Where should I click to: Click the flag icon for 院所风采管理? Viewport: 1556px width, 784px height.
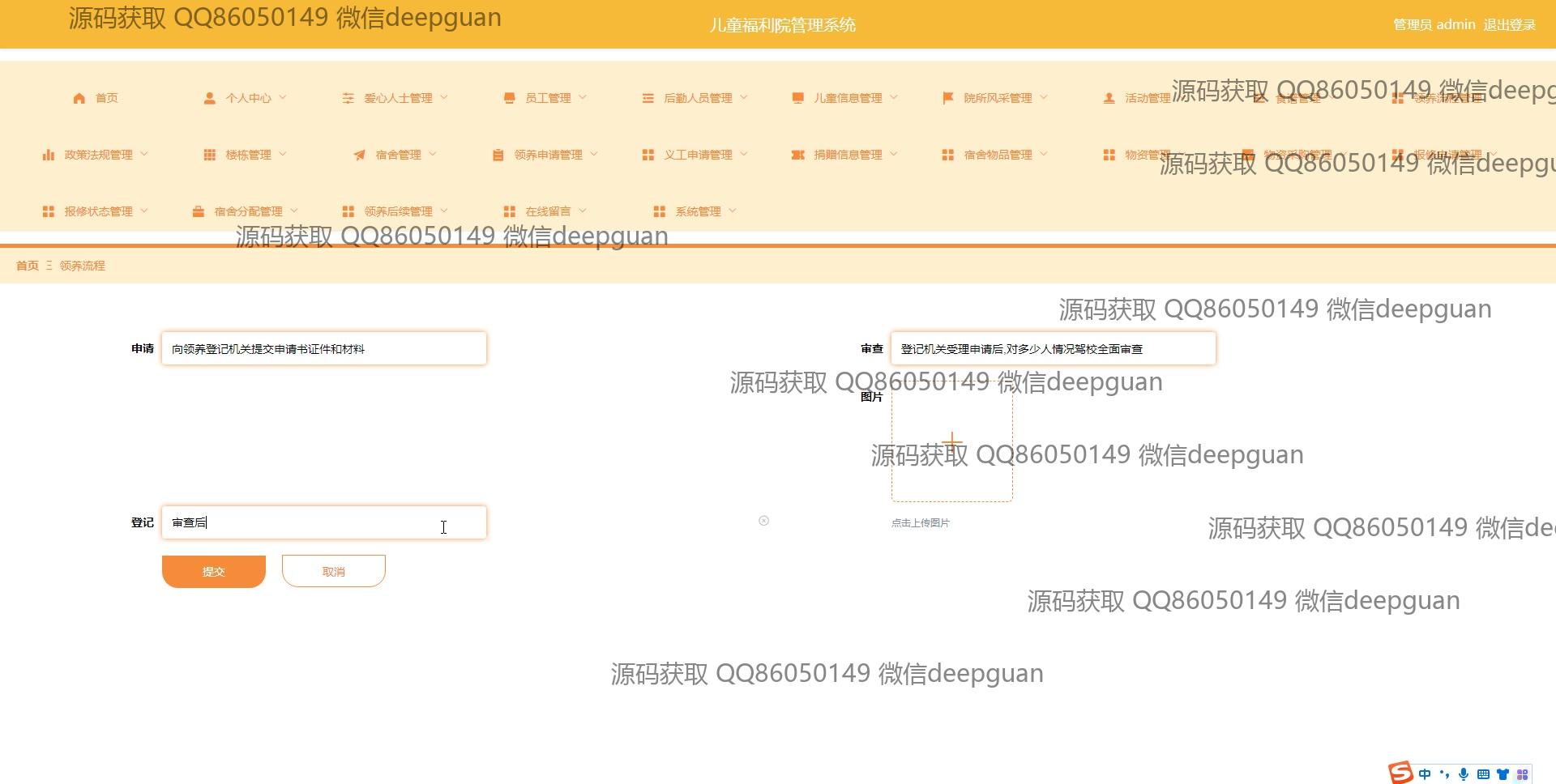click(x=947, y=98)
